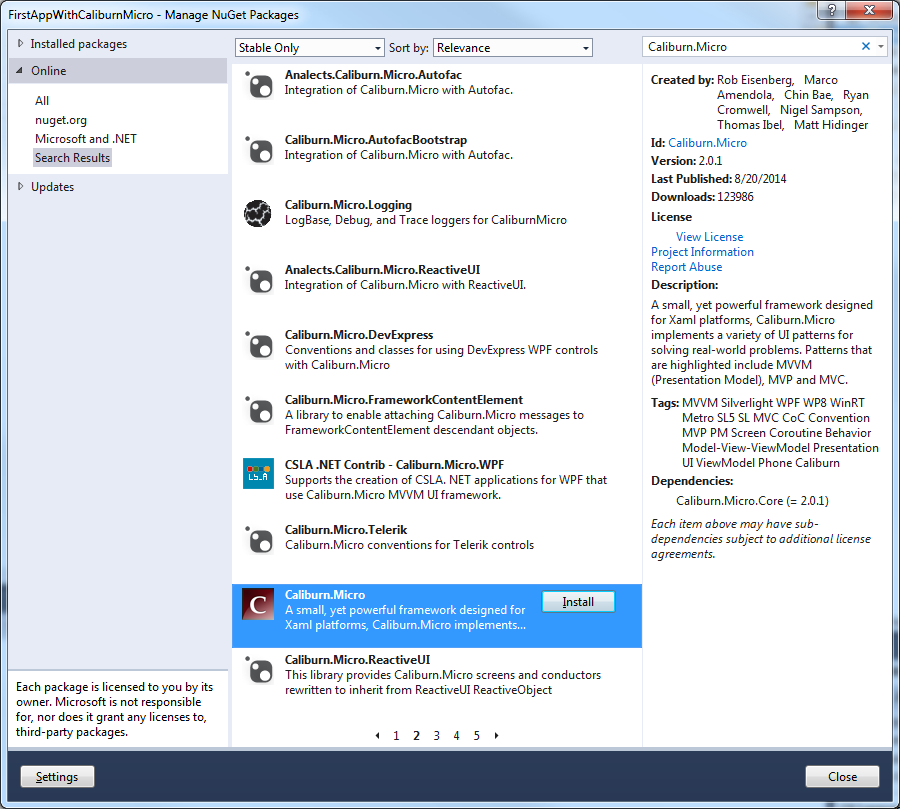The height and width of the screenshot is (809, 900).
Task: Expand the Updates section
Action: (21, 186)
